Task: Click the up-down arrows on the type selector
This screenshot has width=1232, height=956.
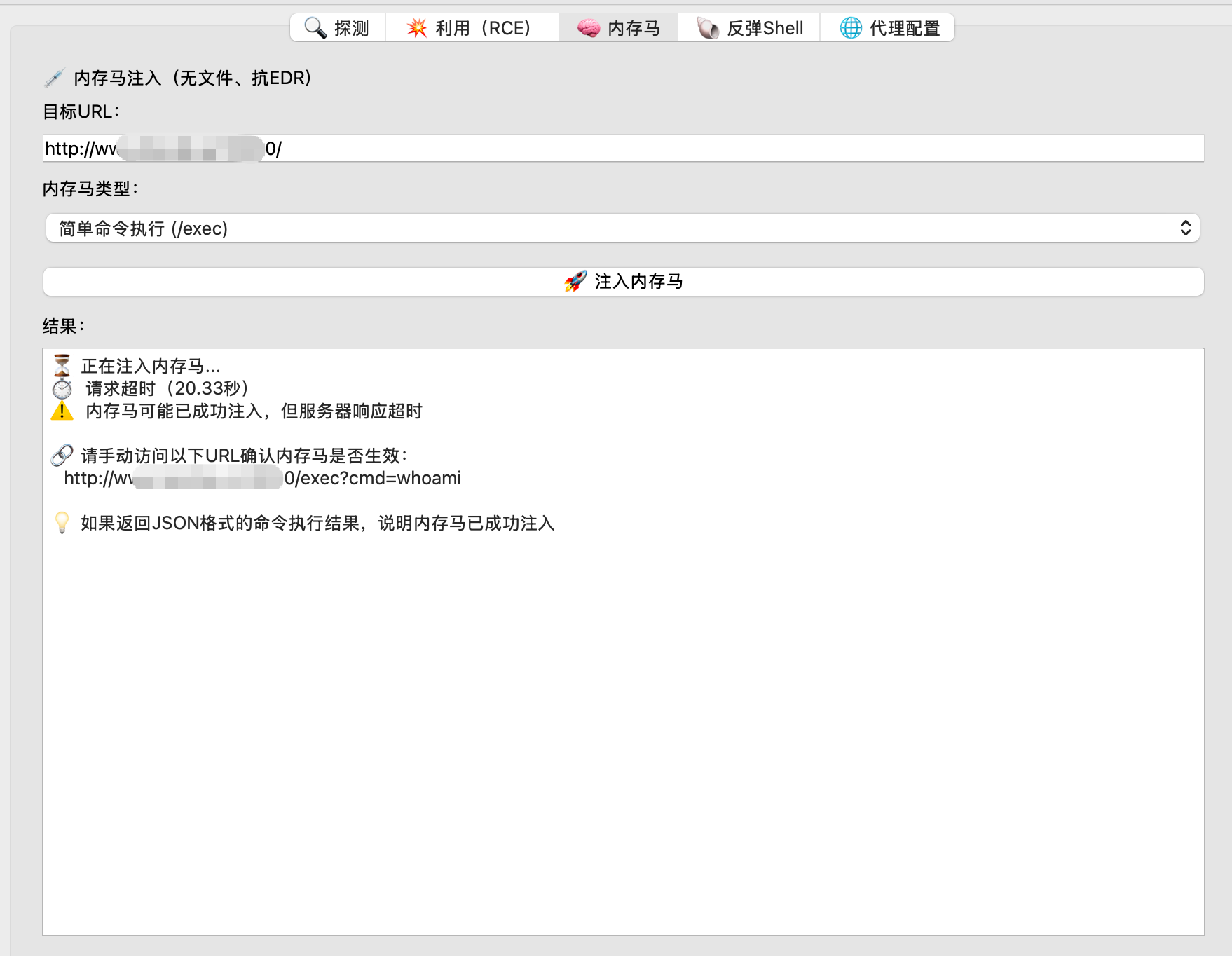Action: pos(1186,228)
